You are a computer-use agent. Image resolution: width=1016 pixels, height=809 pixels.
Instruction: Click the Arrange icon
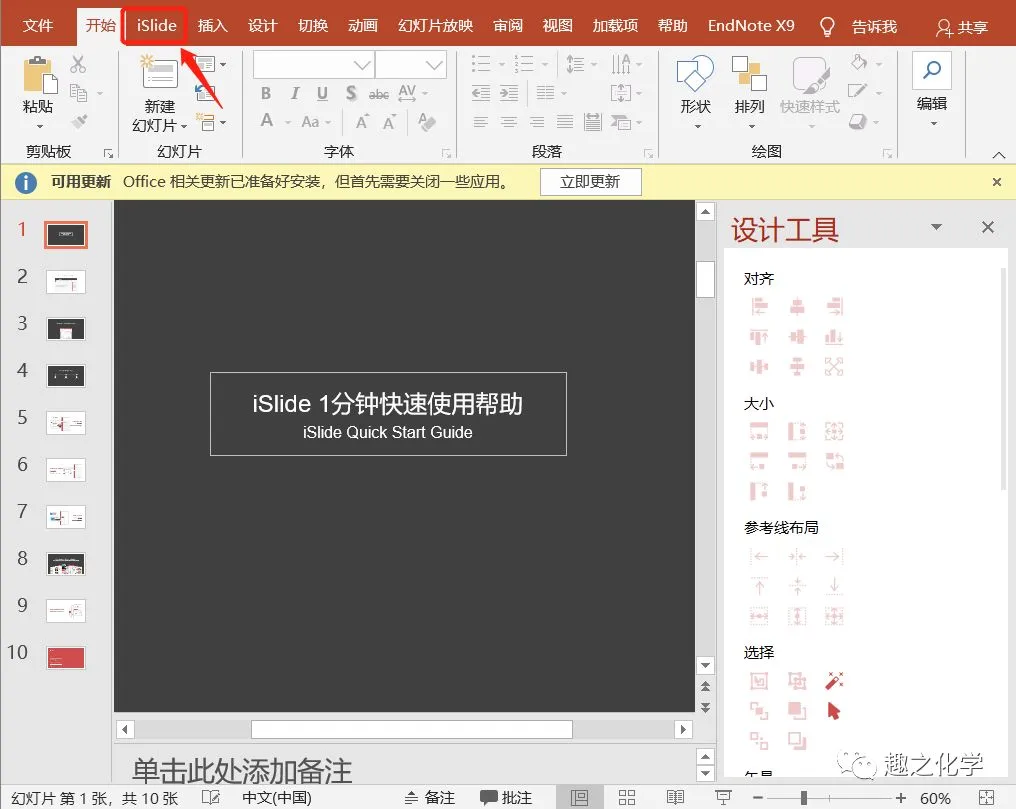coord(749,73)
